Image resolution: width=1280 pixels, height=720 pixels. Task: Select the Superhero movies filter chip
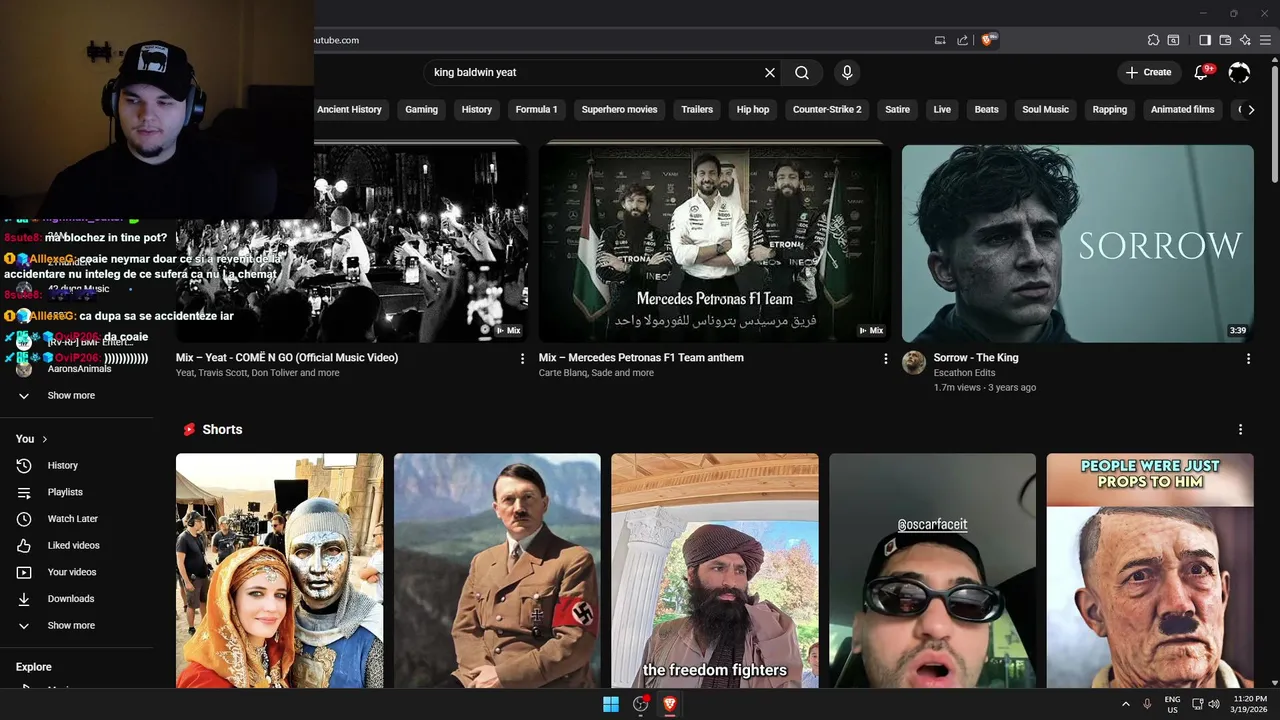tap(619, 110)
